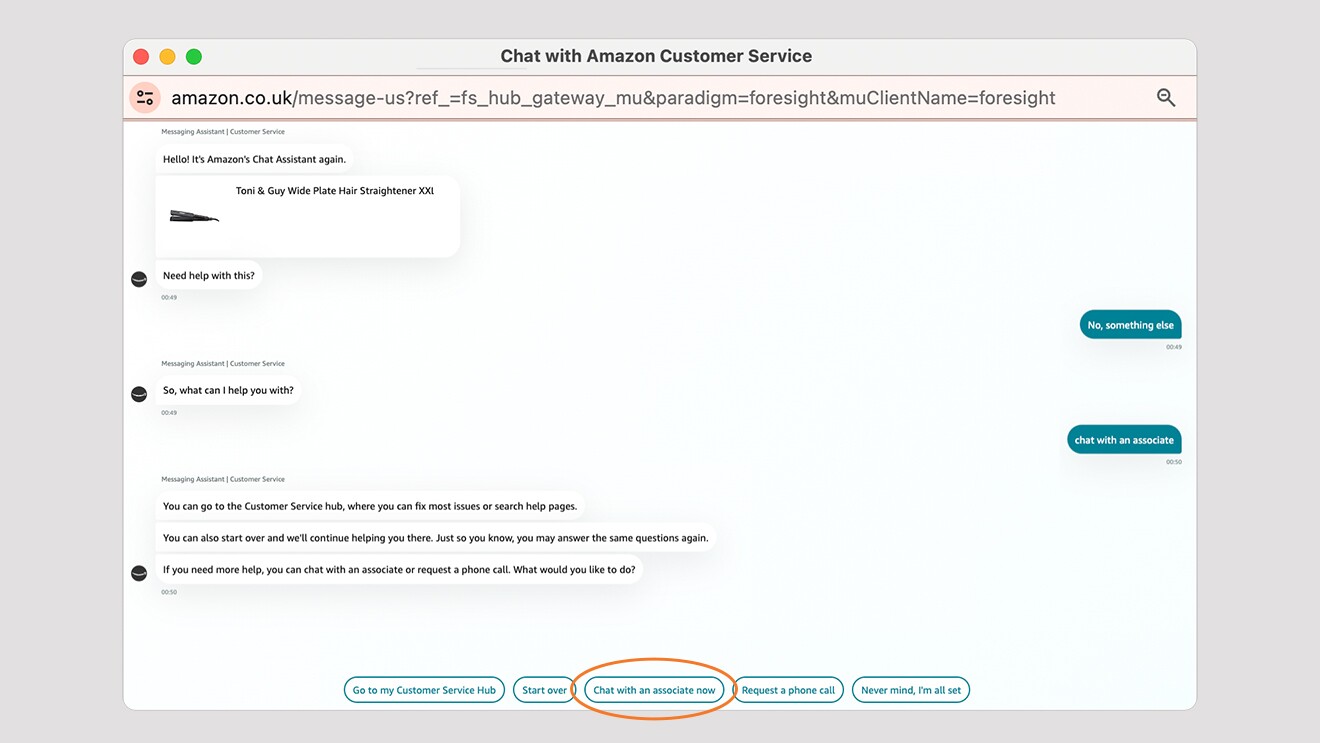The image size is (1320, 743).
Task: Click the "chat with an associate" sent bubble
Action: [x=1124, y=440]
